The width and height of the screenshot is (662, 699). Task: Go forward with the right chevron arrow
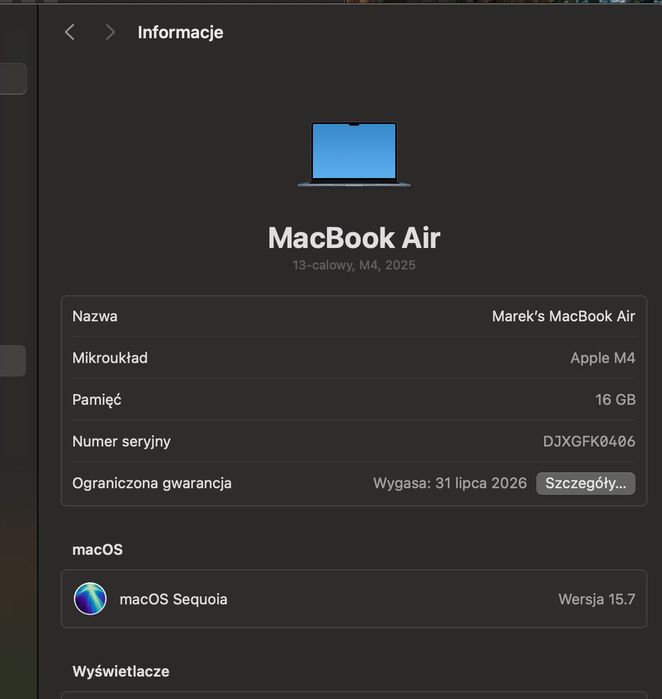coord(110,32)
